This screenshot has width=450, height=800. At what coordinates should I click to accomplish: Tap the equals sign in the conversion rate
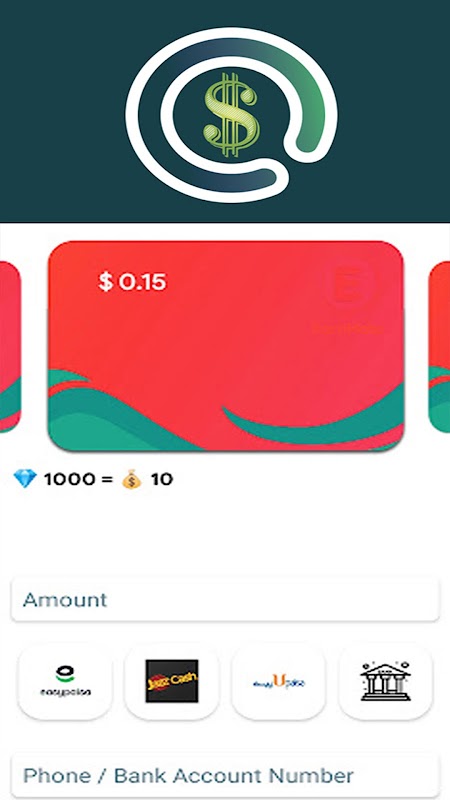tap(108, 480)
